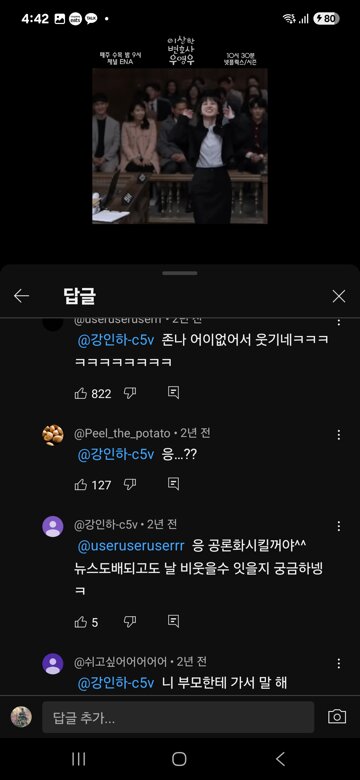The width and height of the screenshot is (360, 780).
Task: Like the Peel_the_potato comment
Action: coord(81,485)
